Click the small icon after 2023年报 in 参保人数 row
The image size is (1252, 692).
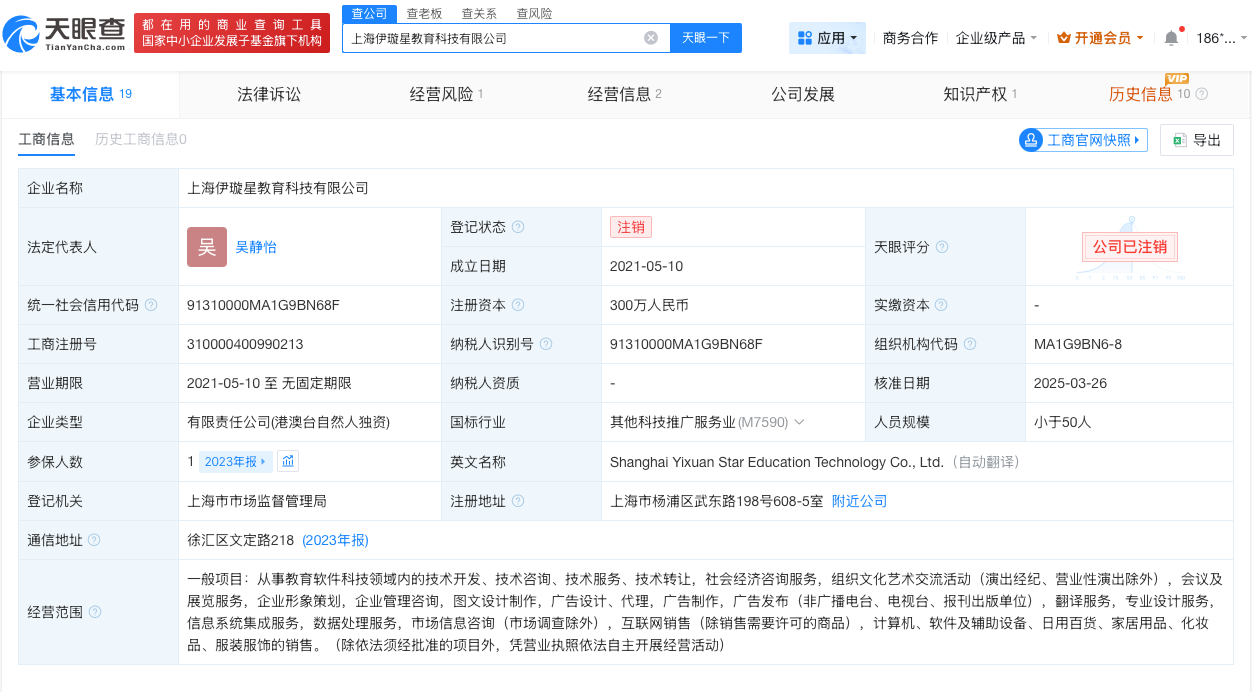point(290,461)
